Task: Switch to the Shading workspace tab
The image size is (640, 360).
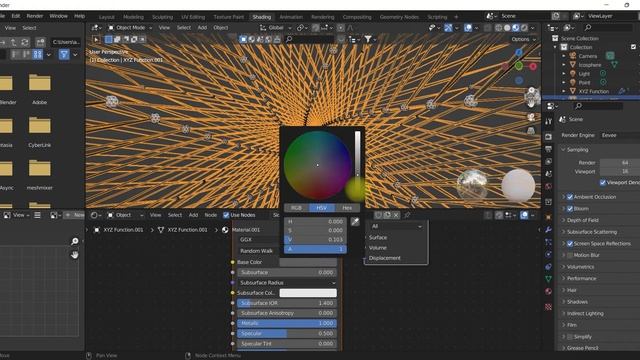Action: click(x=262, y=17)
